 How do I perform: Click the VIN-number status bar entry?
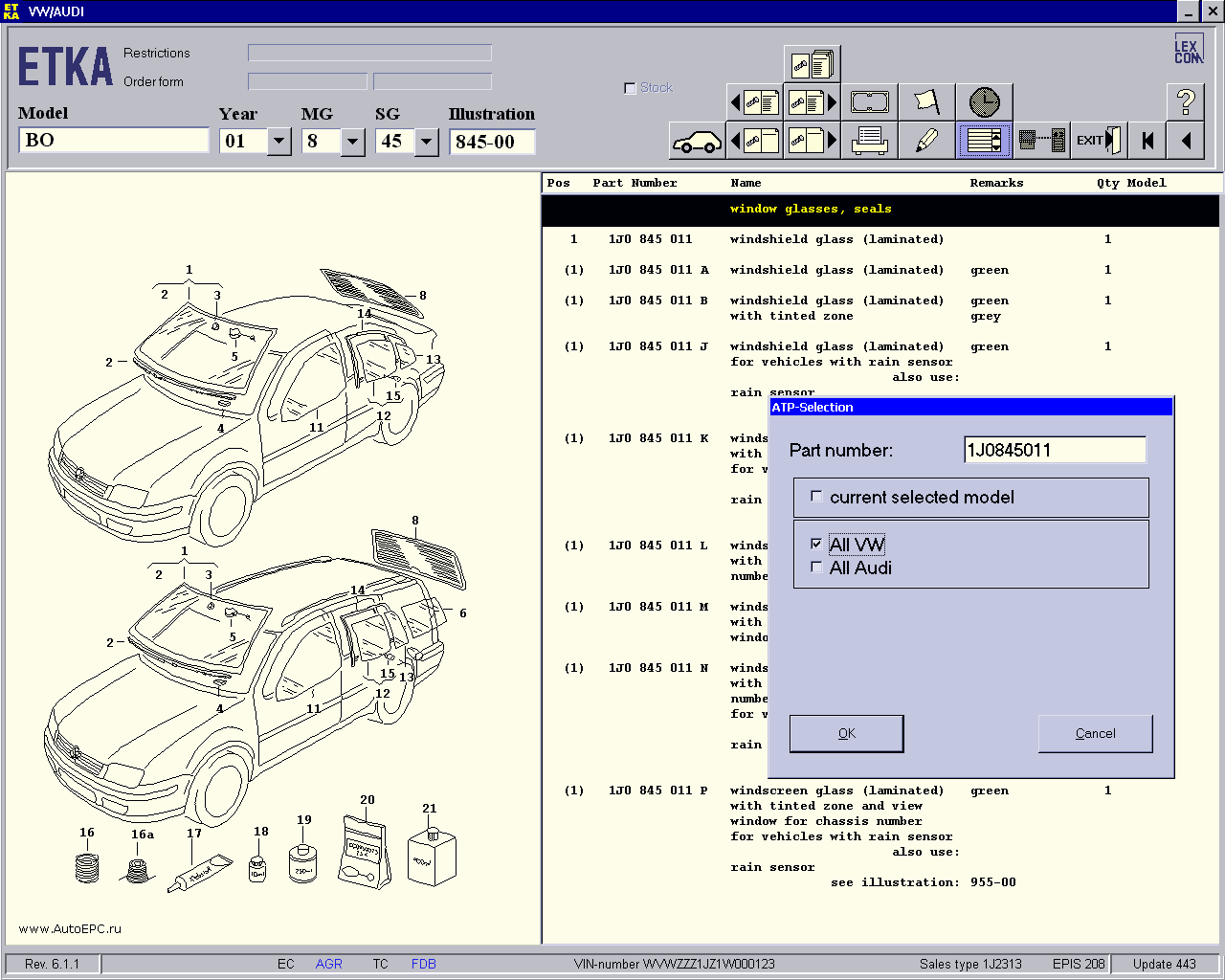[674, 964]
